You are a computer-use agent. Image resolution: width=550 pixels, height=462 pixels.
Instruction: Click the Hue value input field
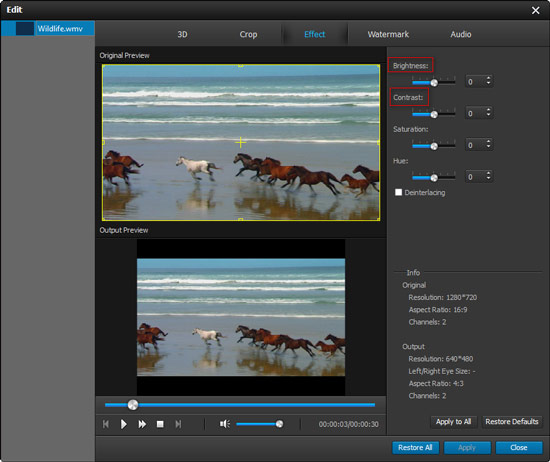(475, 176)
